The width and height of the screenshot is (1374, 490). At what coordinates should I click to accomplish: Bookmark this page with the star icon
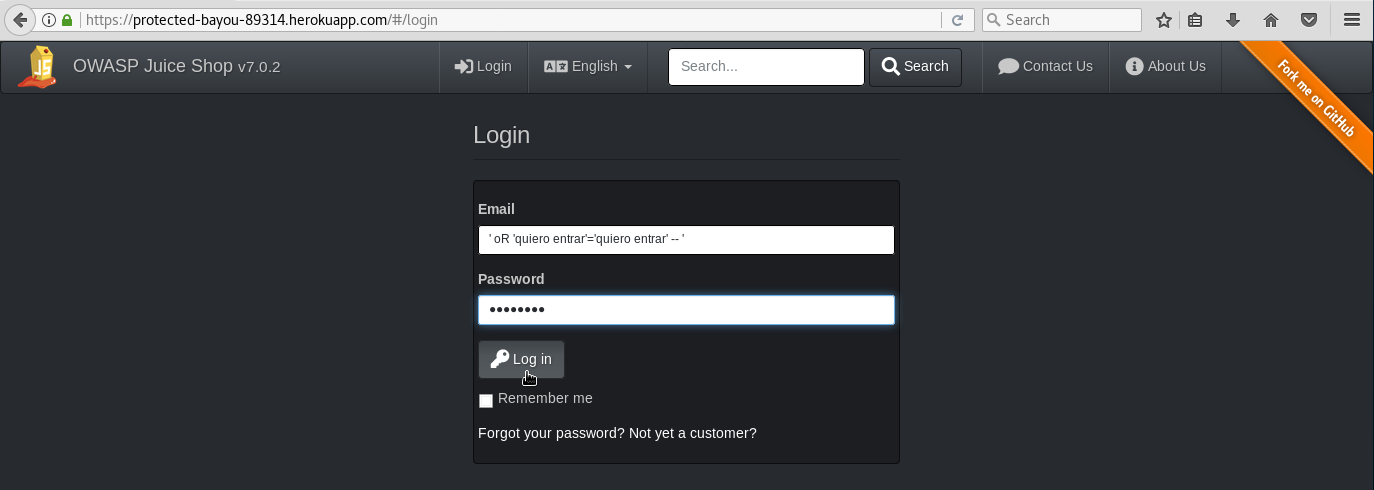(1164, 20)
